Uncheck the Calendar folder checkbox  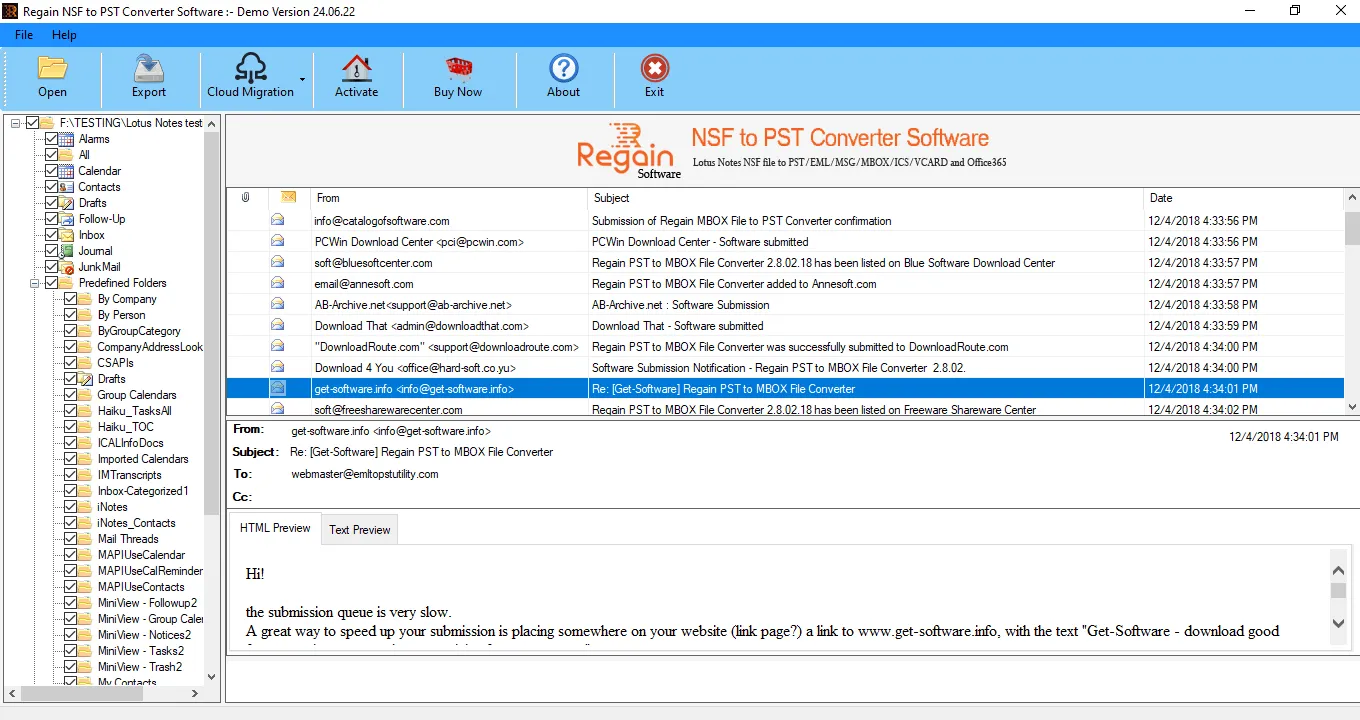pos(52,171)
